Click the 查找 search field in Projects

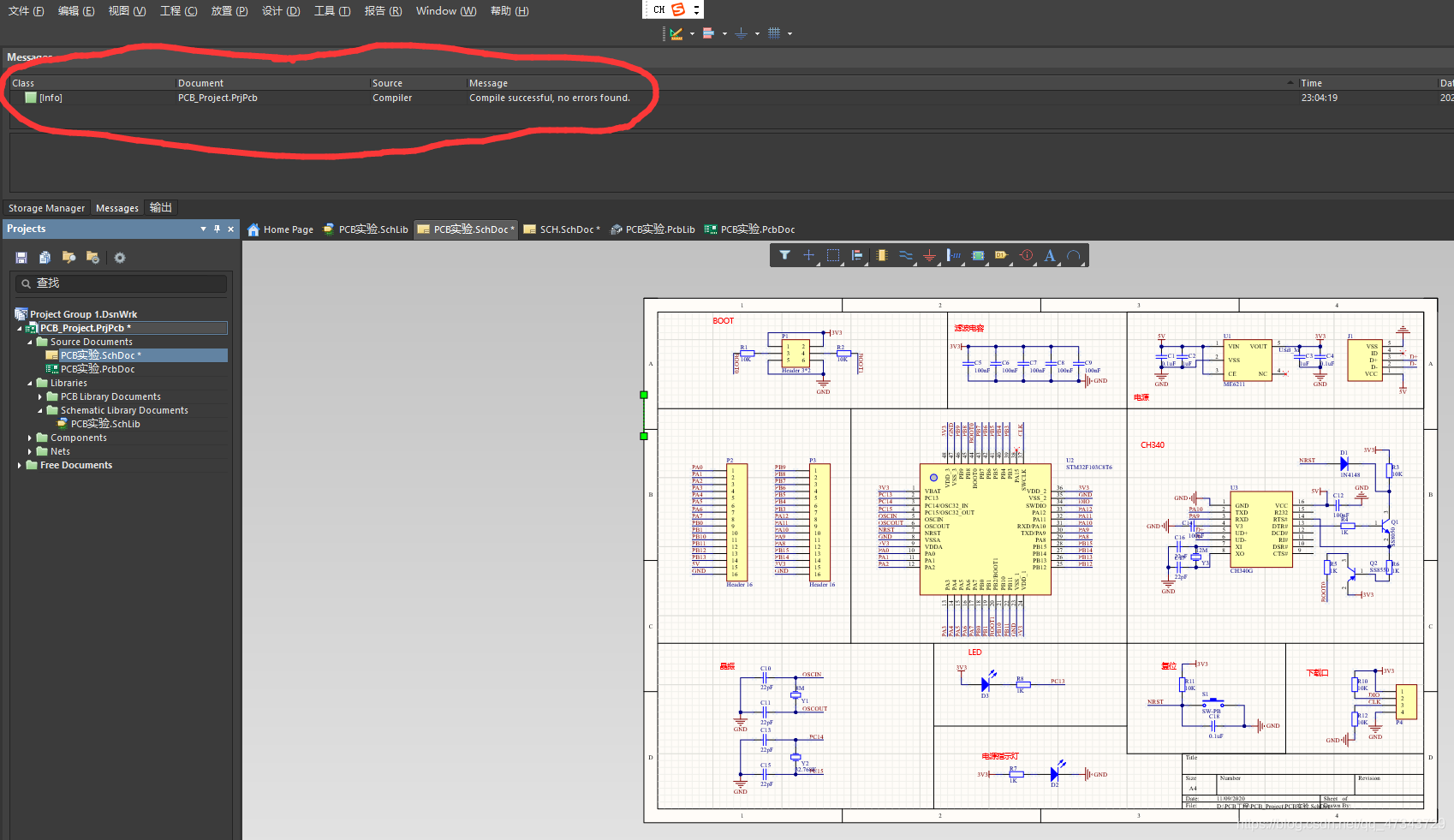(x=121, y=283)
